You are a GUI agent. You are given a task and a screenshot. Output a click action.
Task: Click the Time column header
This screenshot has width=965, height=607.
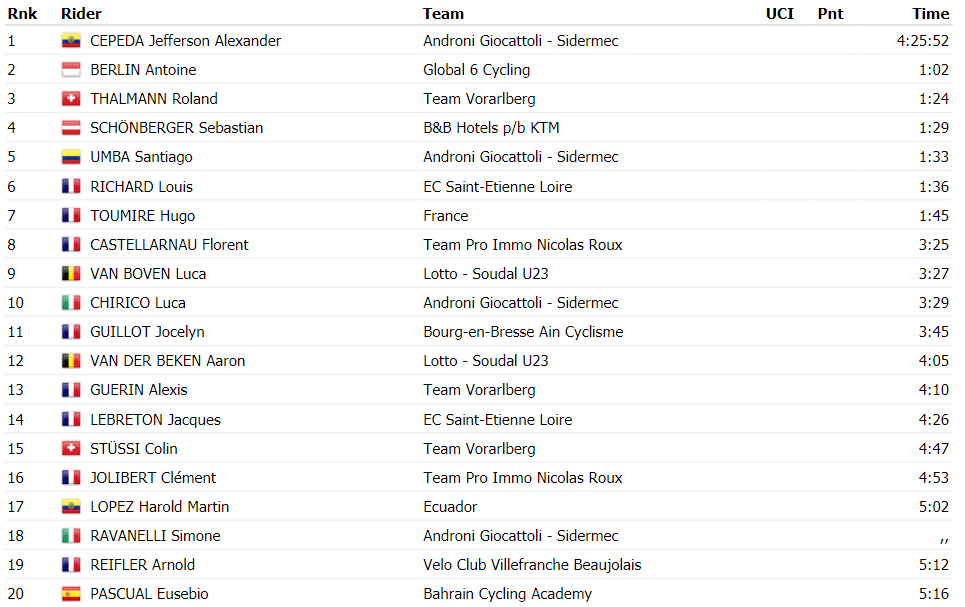tap(931, 14)
